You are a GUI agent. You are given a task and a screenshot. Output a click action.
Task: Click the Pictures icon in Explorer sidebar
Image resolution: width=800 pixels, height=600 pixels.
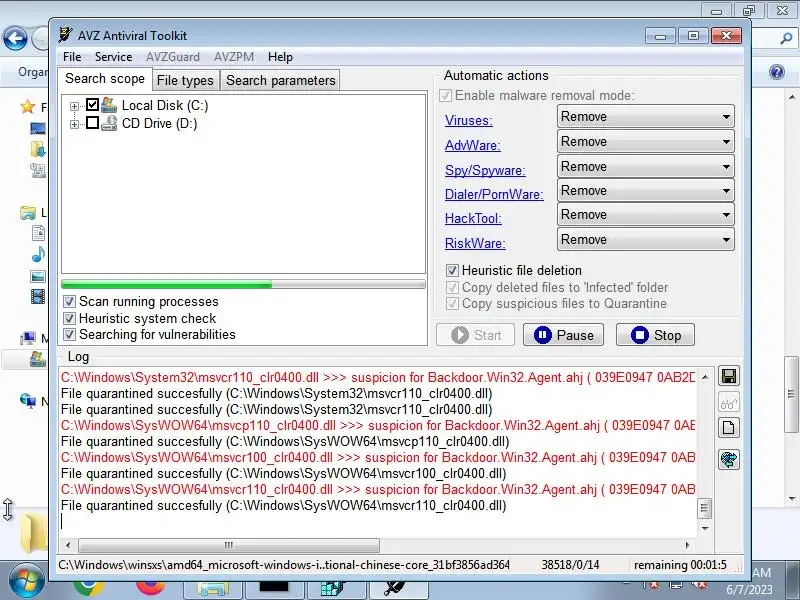coord(38,276)
